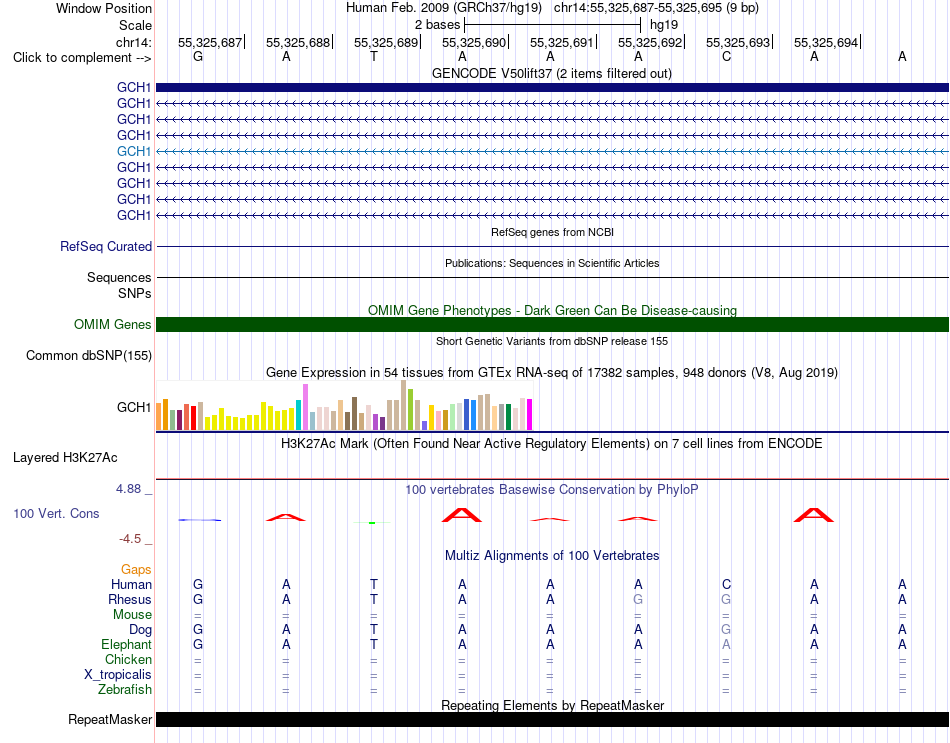Click the Common dbSNP(155) track label

88,356
